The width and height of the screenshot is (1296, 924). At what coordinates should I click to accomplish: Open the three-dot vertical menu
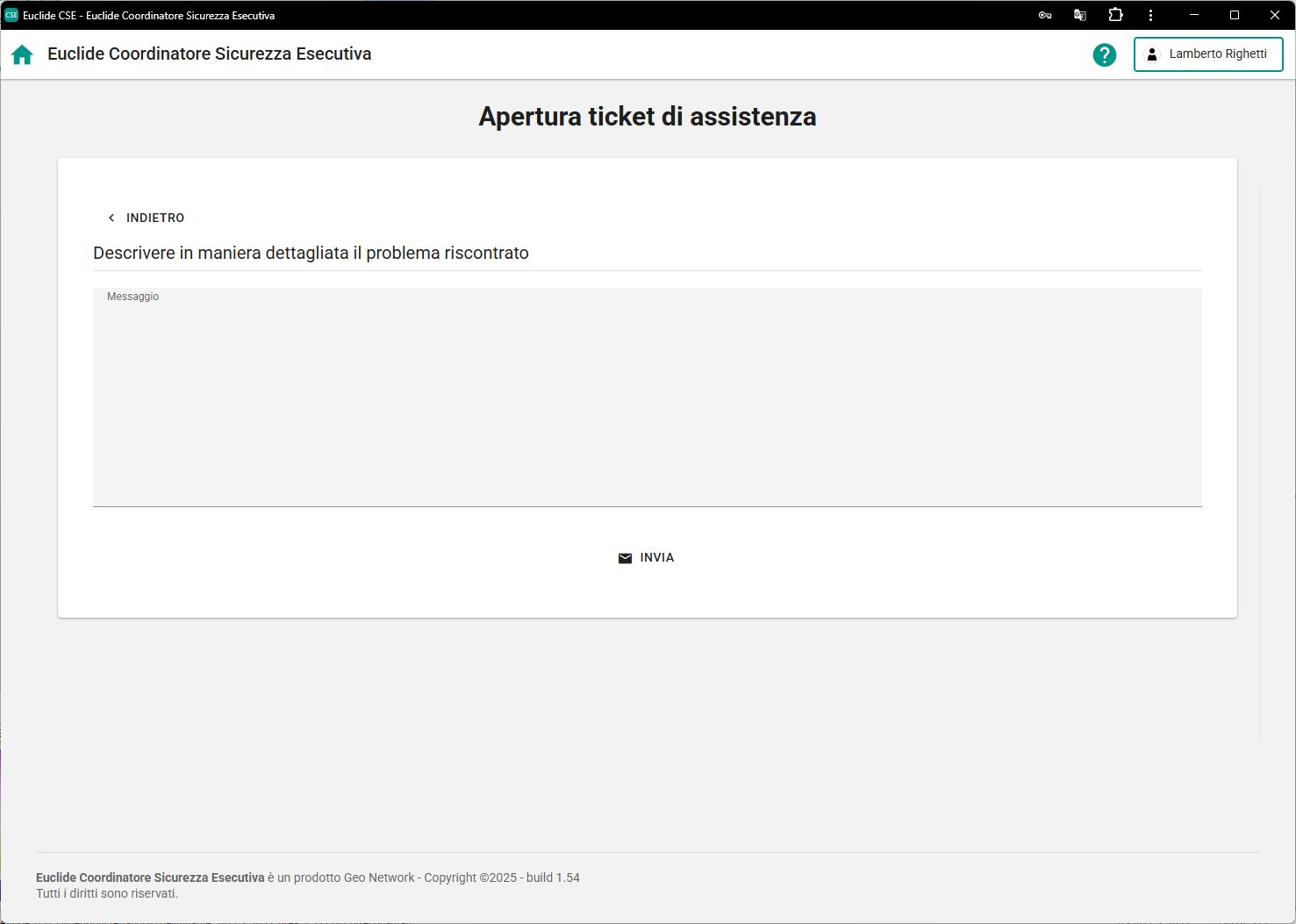[x=1150, y=15]
